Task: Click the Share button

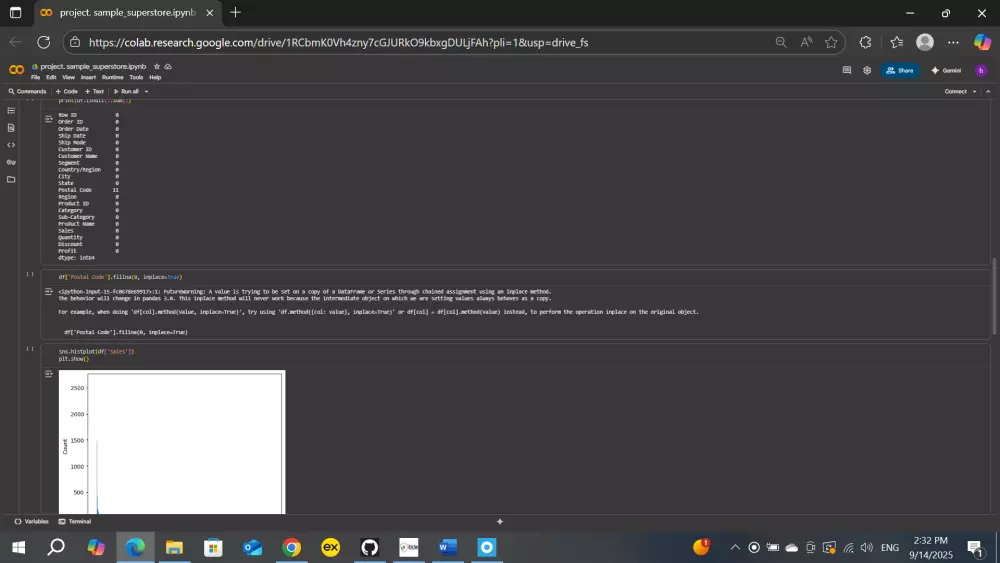Action: (900, 70)
